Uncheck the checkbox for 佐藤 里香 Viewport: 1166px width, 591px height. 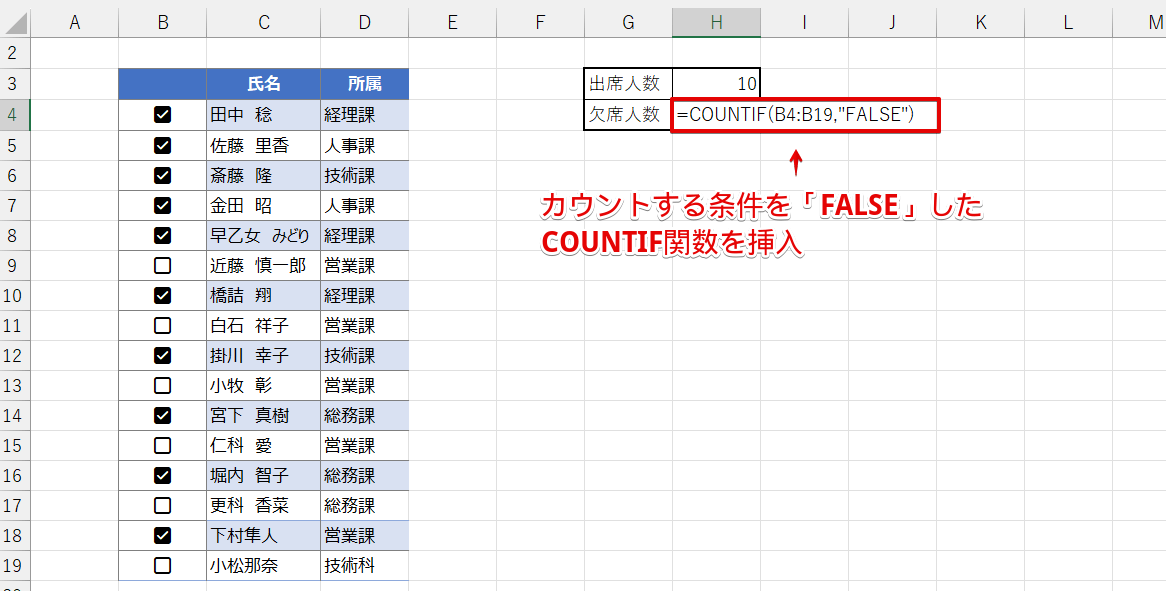[x=162, y=145]
